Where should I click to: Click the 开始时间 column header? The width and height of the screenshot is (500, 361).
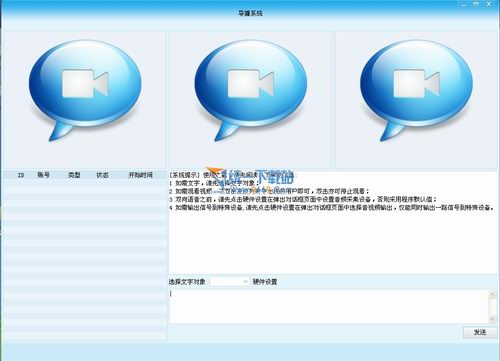pyautogui.click(x=140, y=175)
